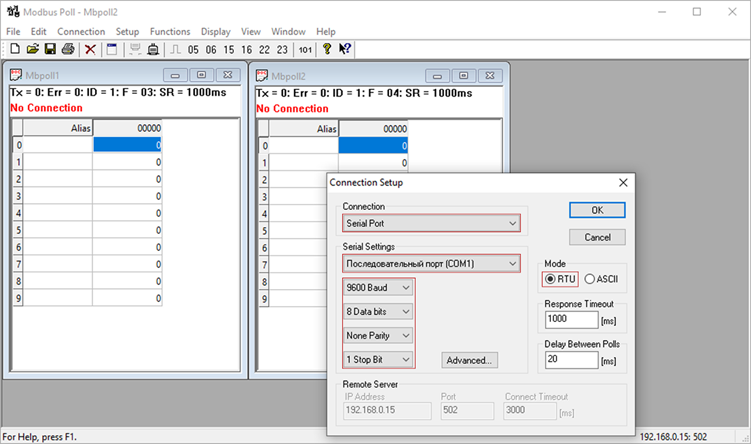Click the Disconnect toolbar icon
Screen dimensions: 751x444
pos(153,49)
